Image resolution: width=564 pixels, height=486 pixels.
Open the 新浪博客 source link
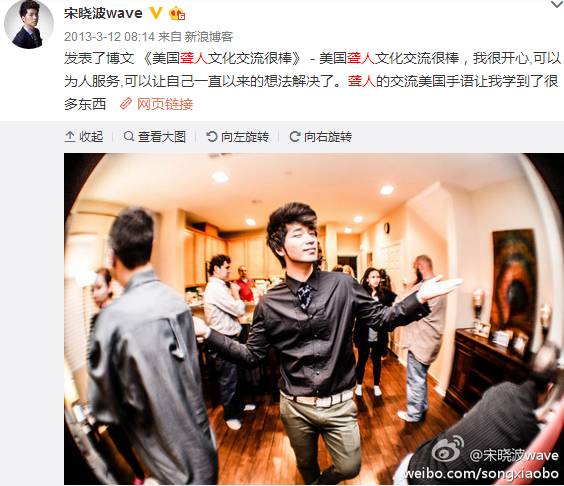pyautogui.click(x=209, y=37)
